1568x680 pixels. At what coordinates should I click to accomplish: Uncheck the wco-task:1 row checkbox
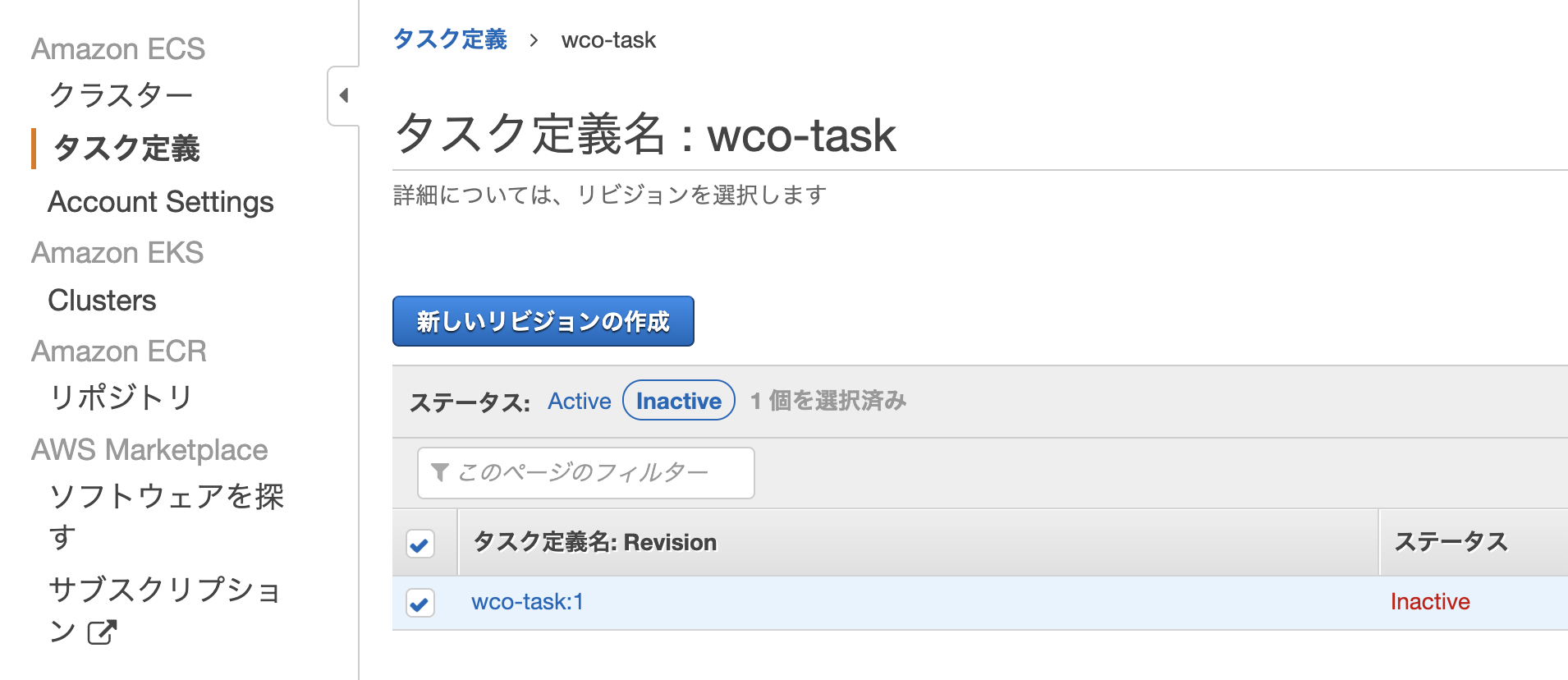(420, 603)
